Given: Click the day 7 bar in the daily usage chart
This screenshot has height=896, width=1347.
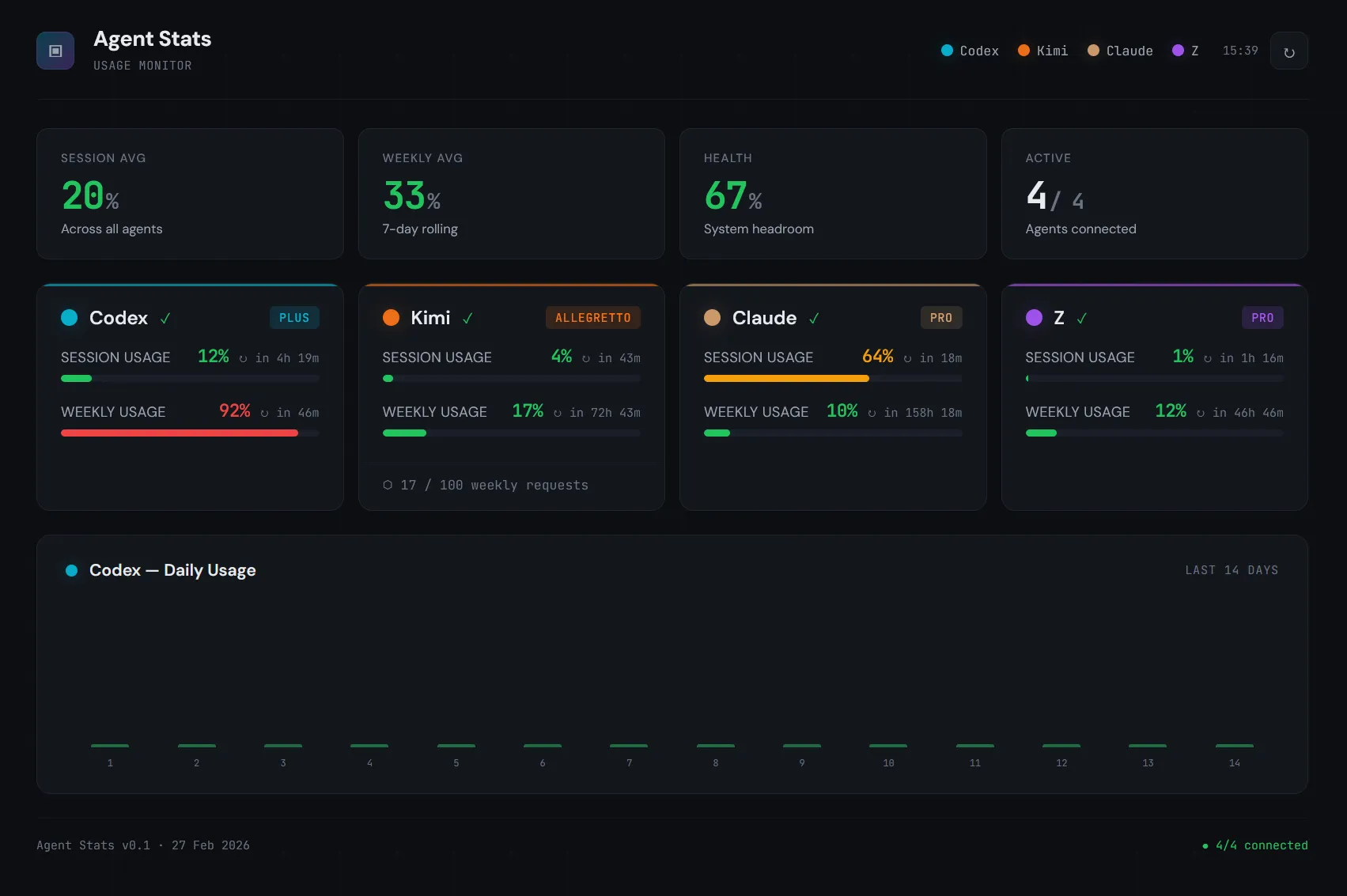Looking at the screenshot, I should (629, 746).
